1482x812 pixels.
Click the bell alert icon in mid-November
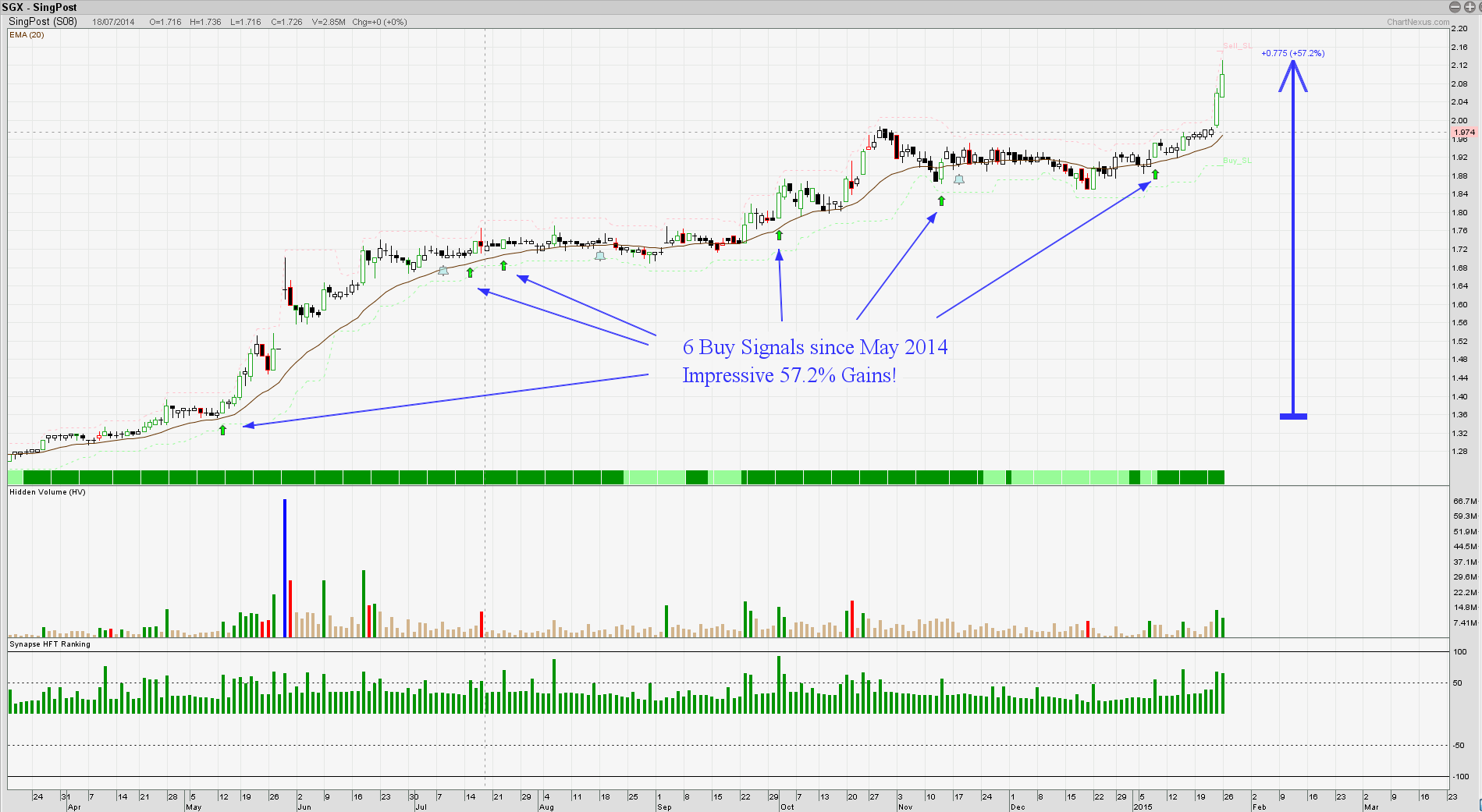pyautogui.click(x=959, y=179)
